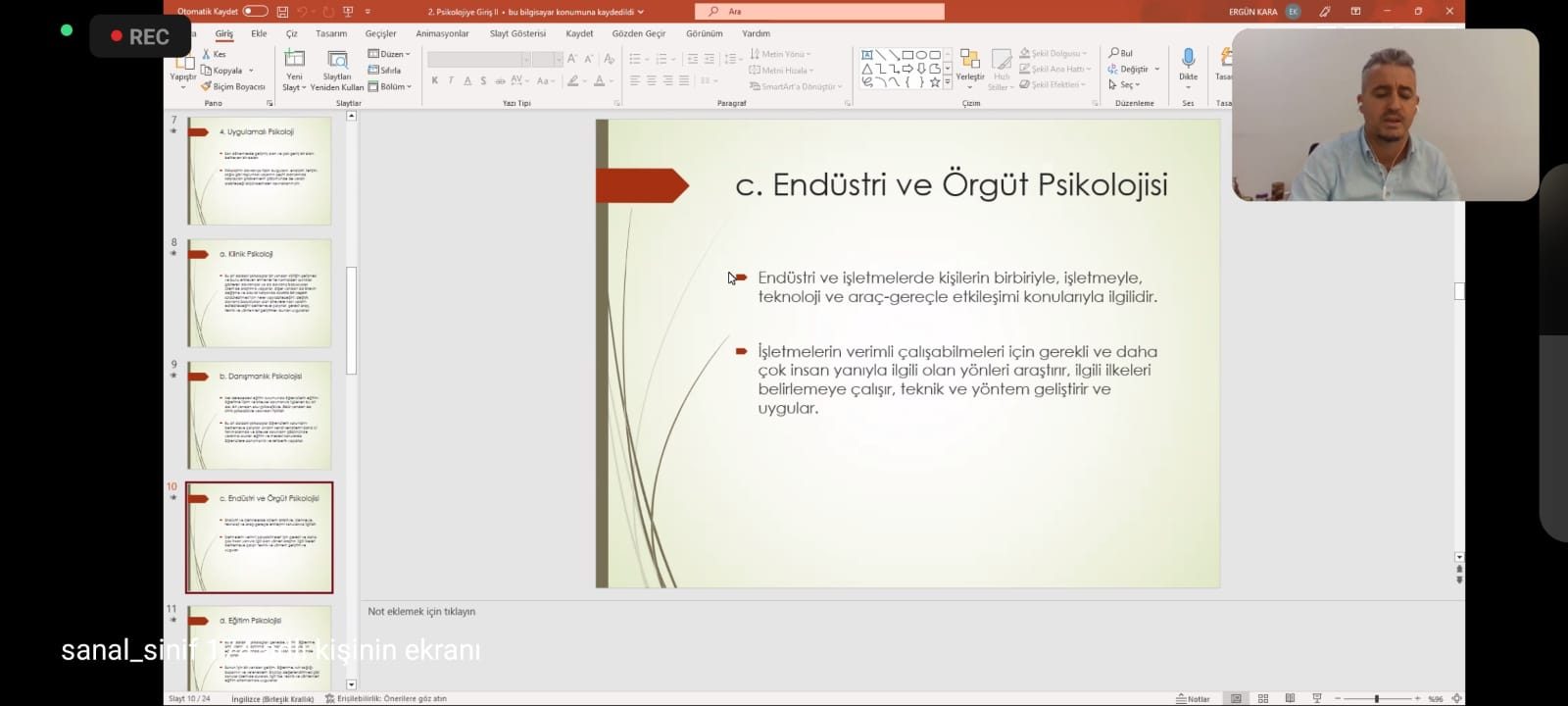
Task: Expand the Seç select dropdown
Action: coord(1125,85)
